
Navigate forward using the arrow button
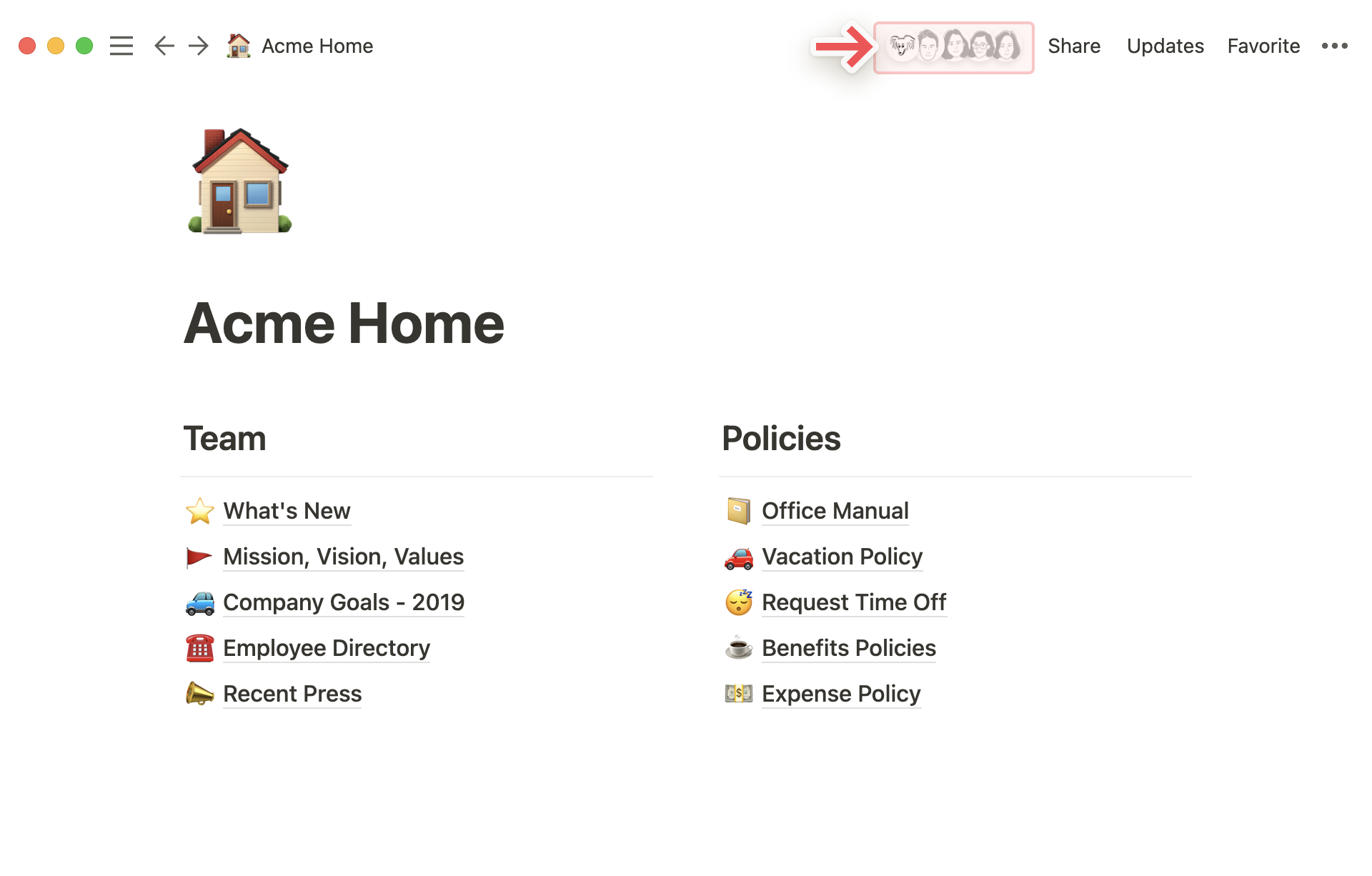199,46
